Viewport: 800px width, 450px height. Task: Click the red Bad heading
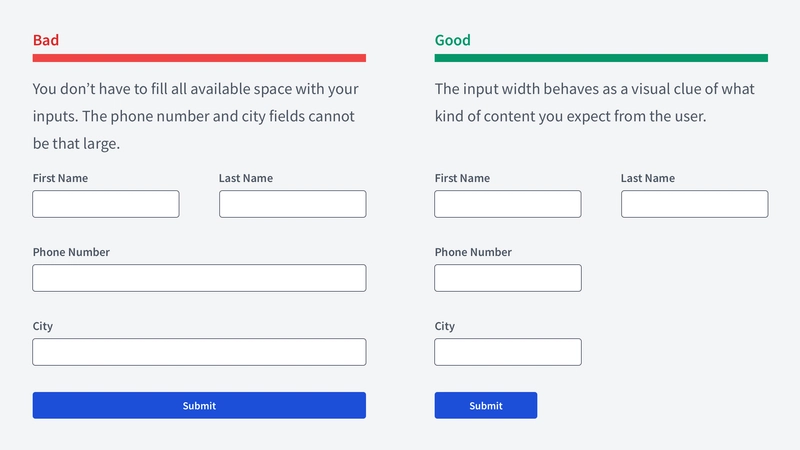[x=46, y=40]
